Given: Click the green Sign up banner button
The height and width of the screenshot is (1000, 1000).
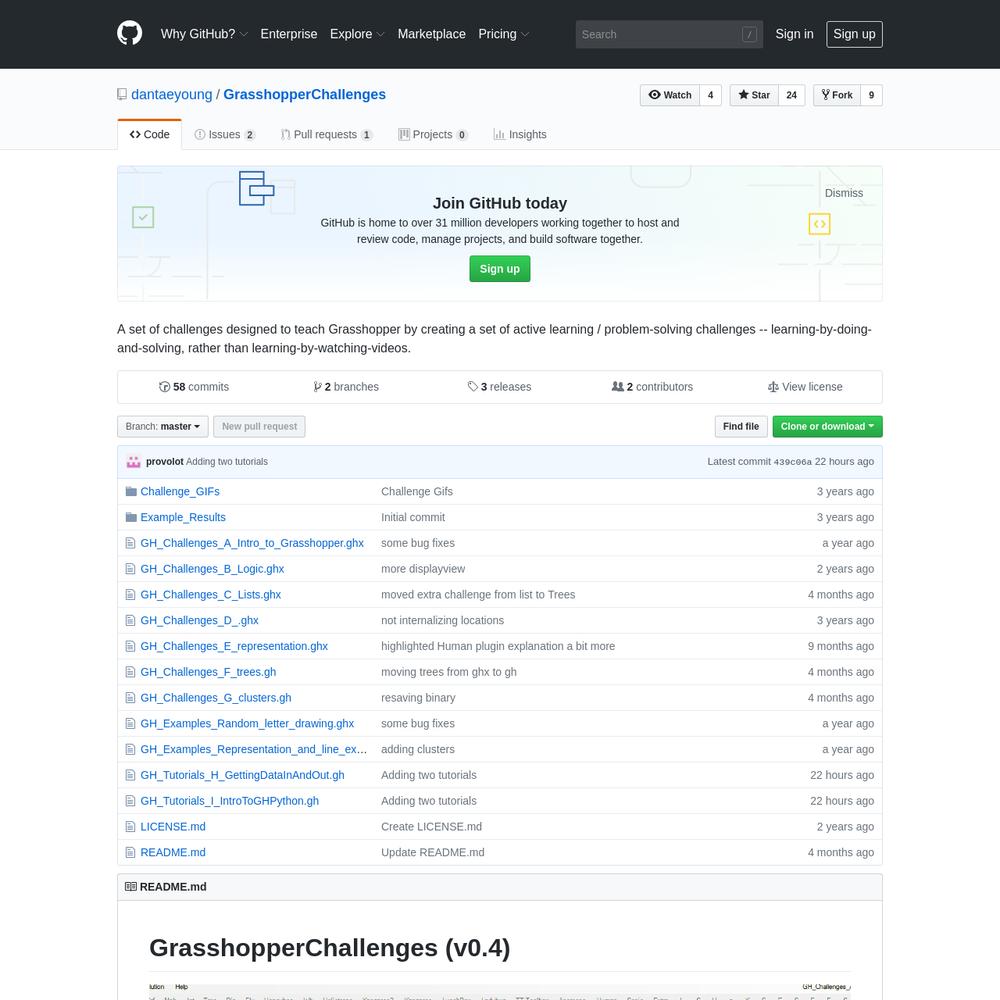Looking at the screenshot, I should pyautogui.click(x=499, y=268).
